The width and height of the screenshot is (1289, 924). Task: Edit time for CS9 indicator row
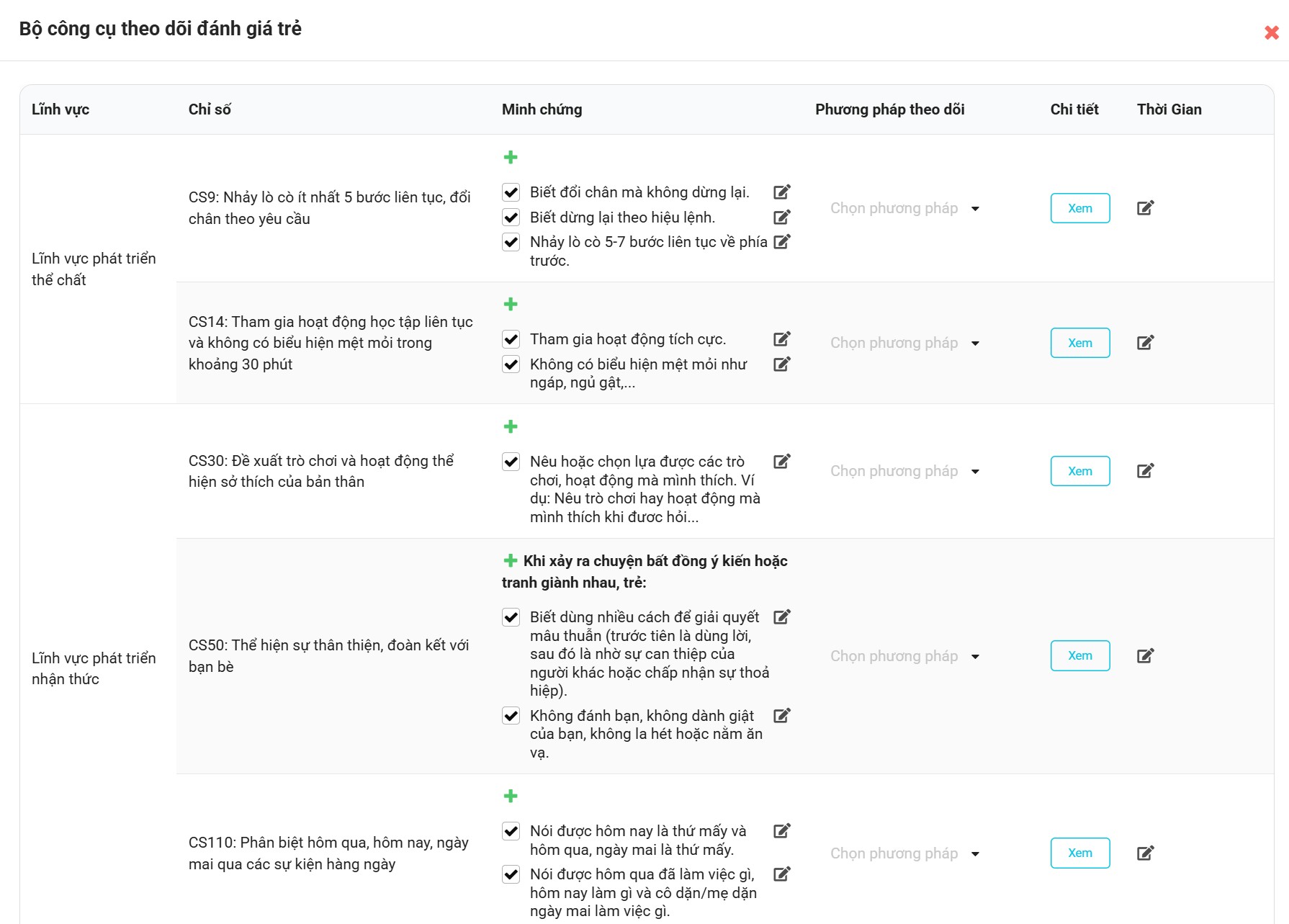pyautogui.click(x=1145, y=208)
